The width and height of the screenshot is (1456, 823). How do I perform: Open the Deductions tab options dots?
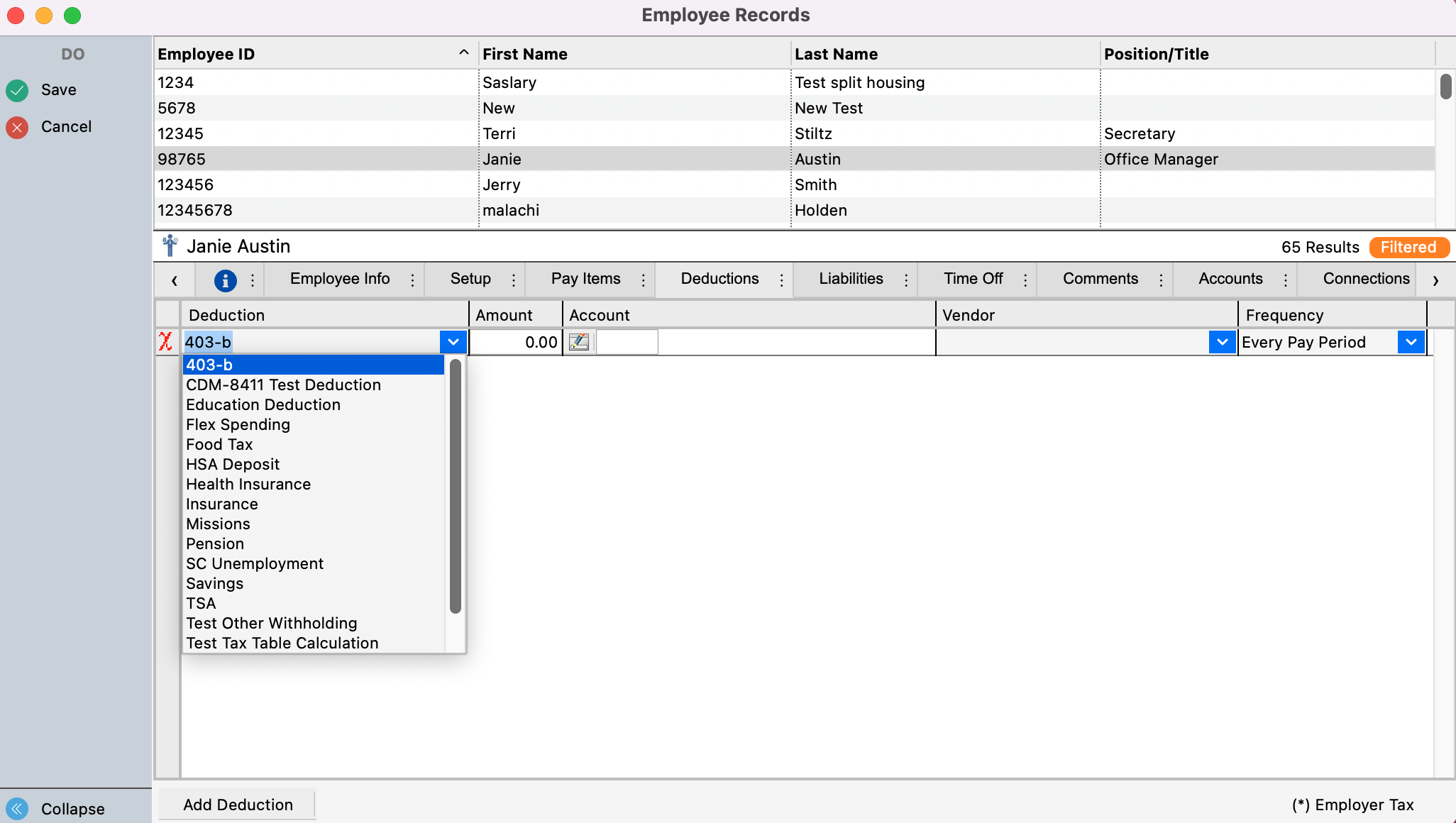(781, 280)
